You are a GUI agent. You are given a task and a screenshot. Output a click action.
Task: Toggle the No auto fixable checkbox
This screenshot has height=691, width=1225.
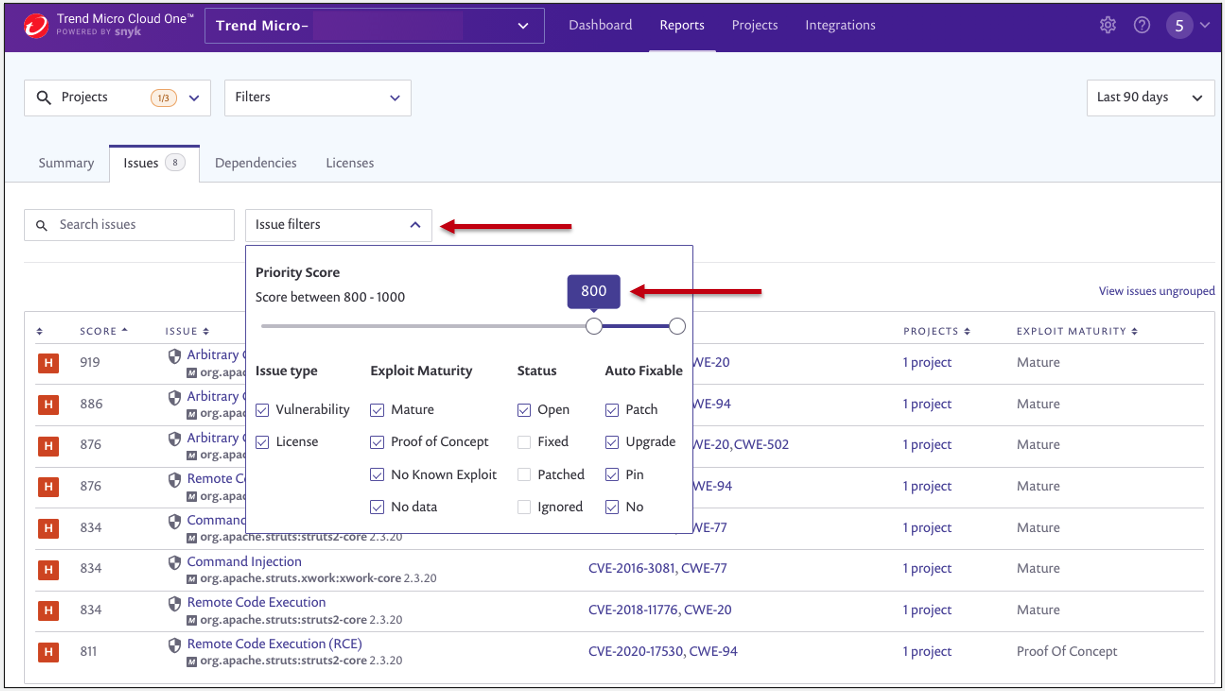coord(612,507)
